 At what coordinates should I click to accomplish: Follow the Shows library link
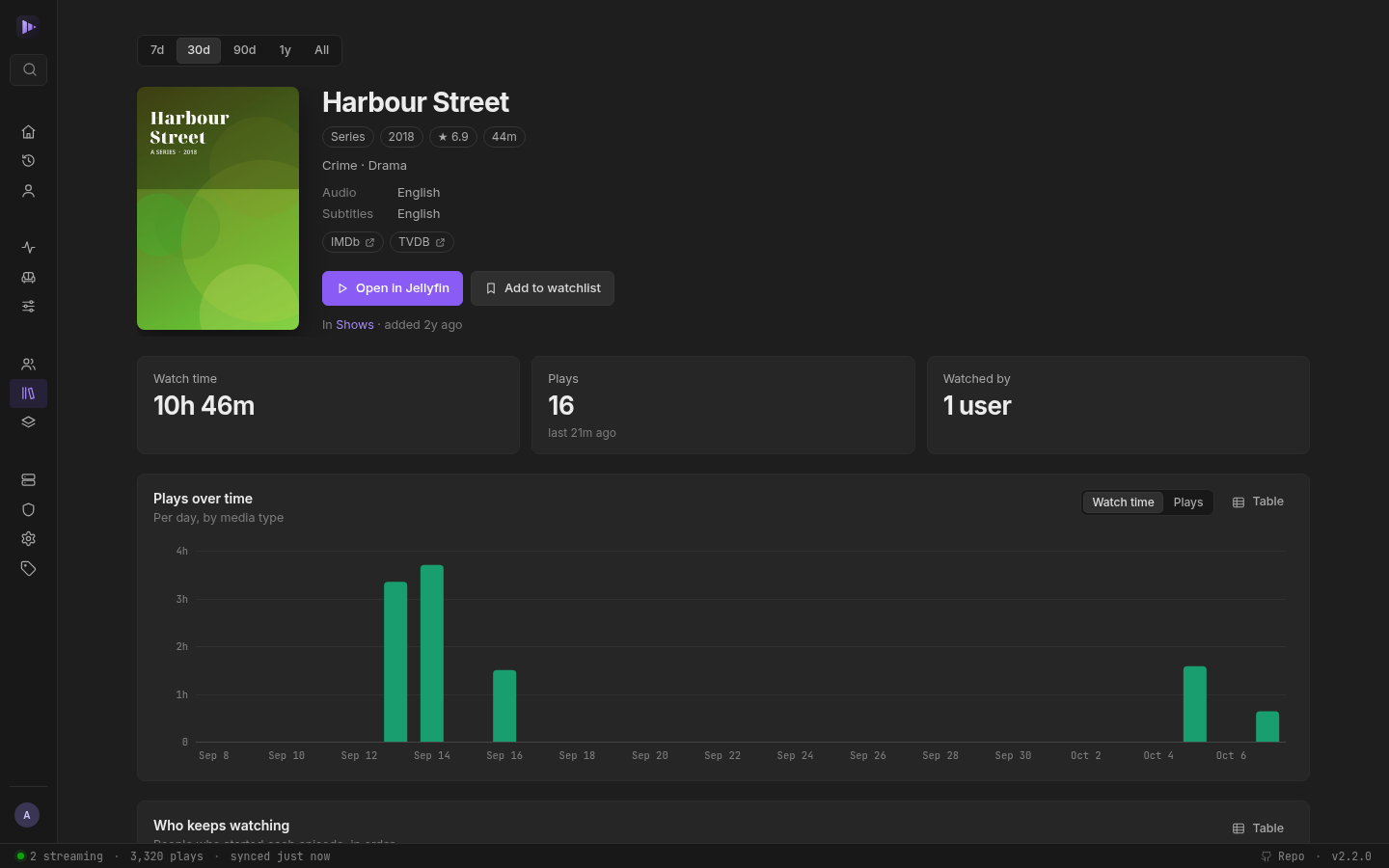point(355,325)
